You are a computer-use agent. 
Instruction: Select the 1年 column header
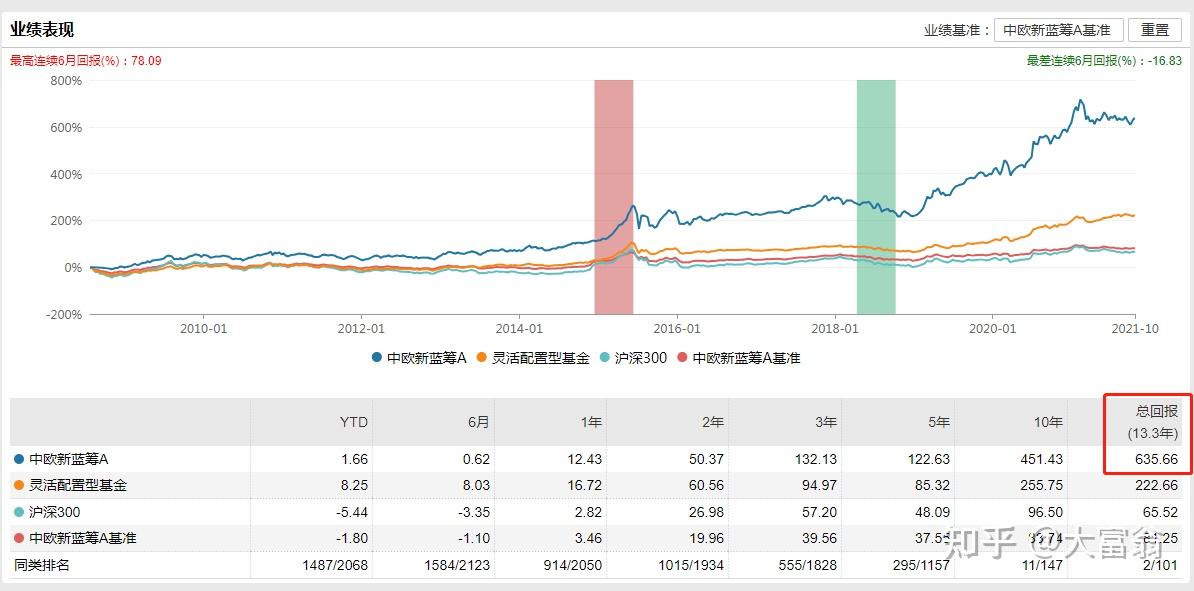[x=590, y=422]
